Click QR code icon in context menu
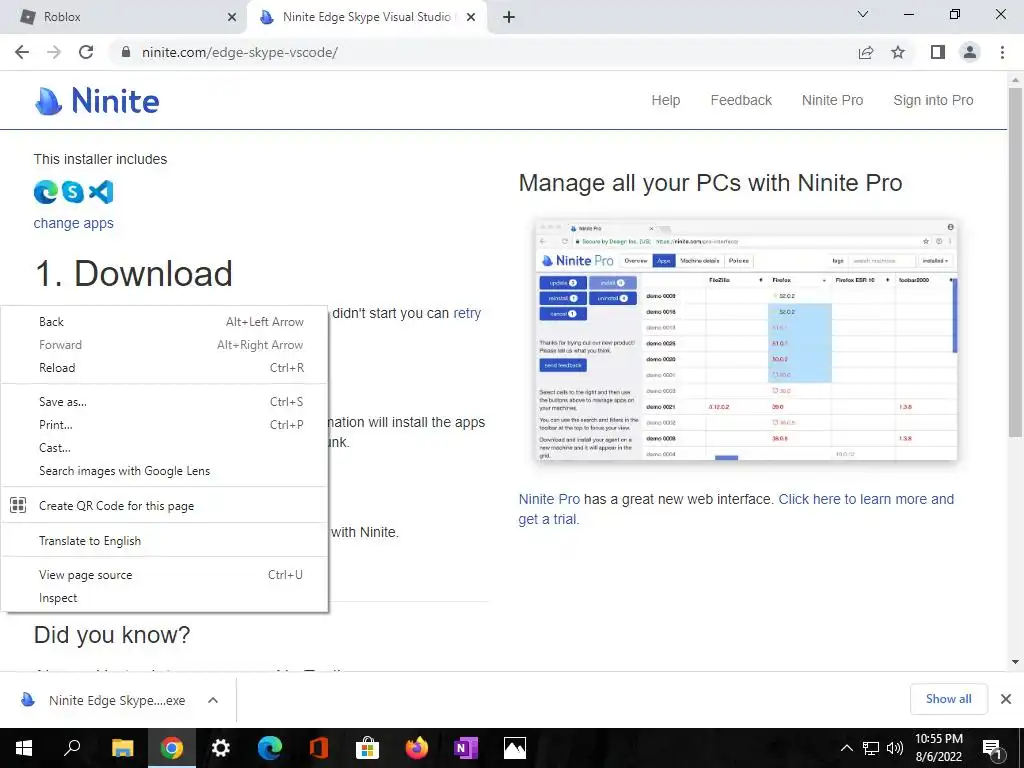 tap(18, 505)
